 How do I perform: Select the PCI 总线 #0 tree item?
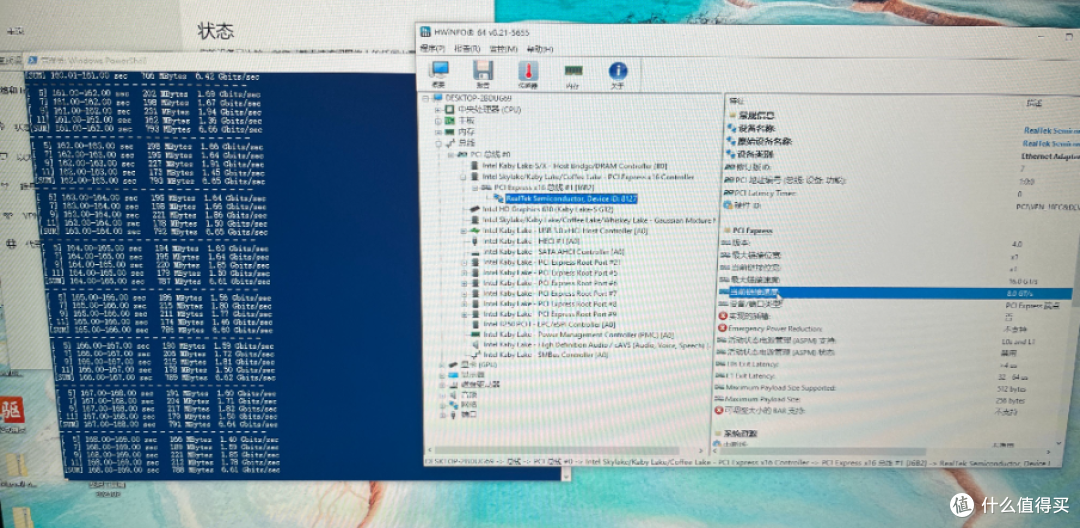click(490, 155)
